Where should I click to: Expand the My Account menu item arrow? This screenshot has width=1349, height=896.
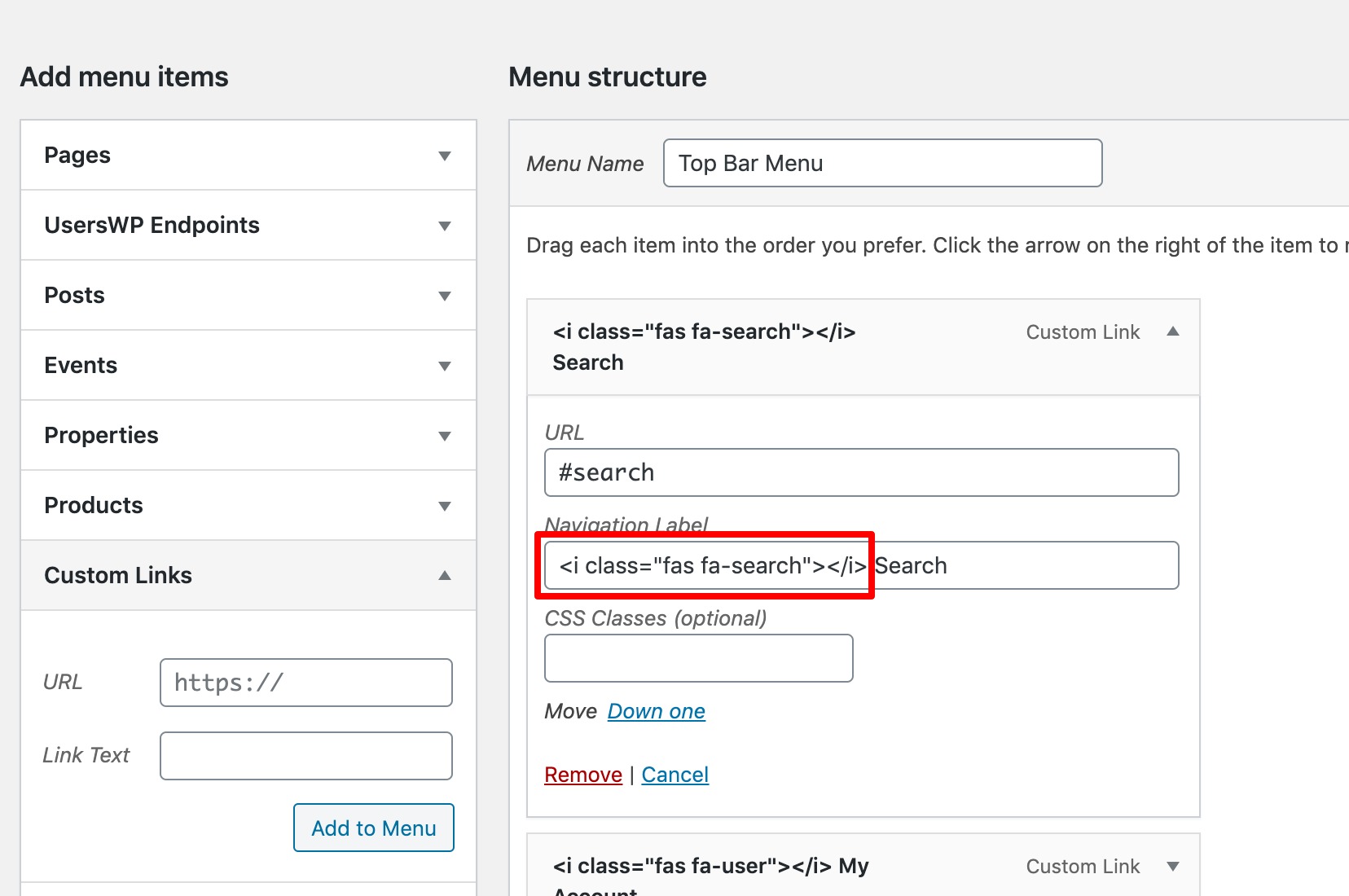pos(1172,866)
